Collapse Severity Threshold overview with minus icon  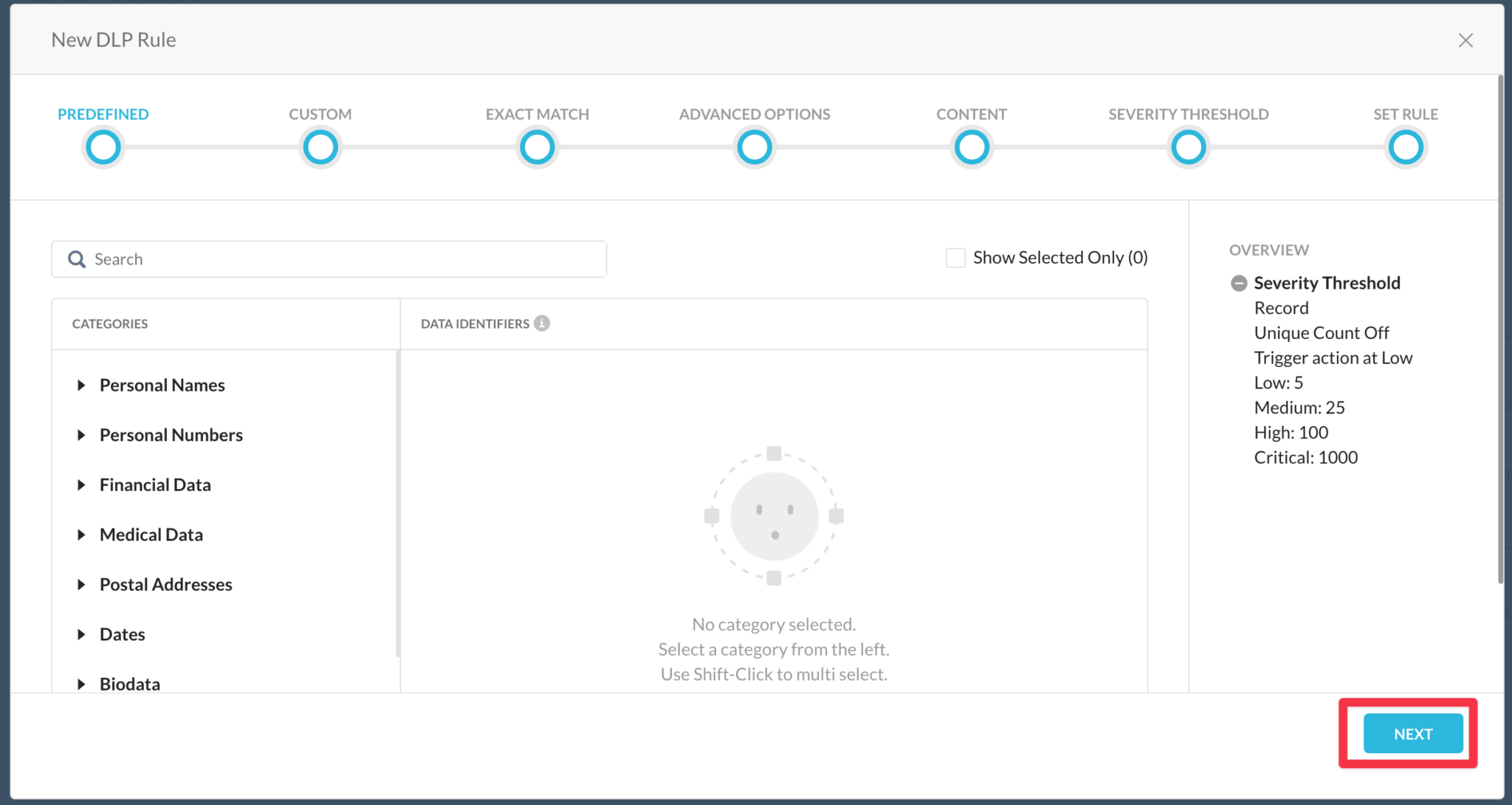click(1240, 282)
